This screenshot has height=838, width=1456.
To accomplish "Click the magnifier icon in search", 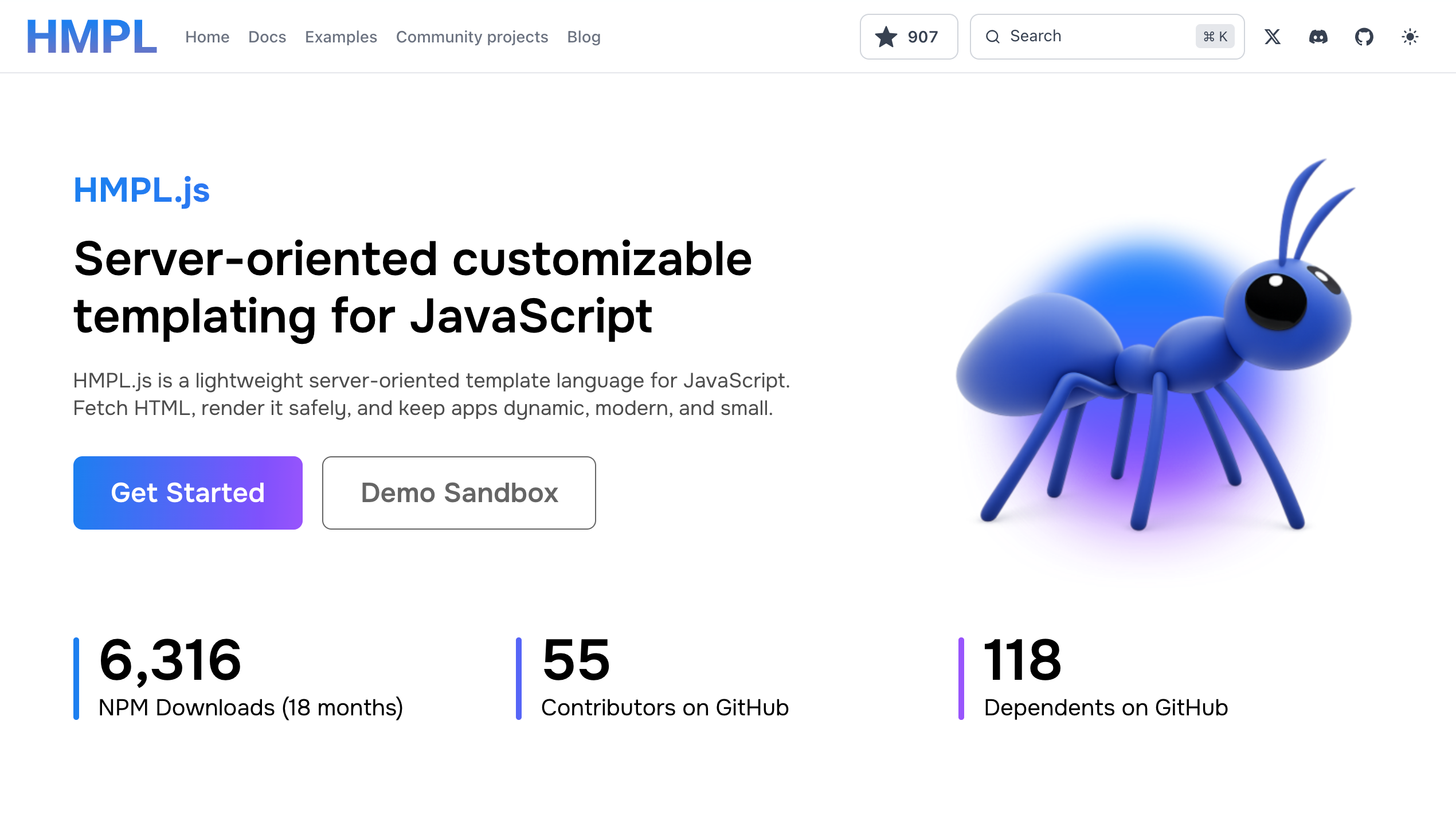I will tap(992, 37).
